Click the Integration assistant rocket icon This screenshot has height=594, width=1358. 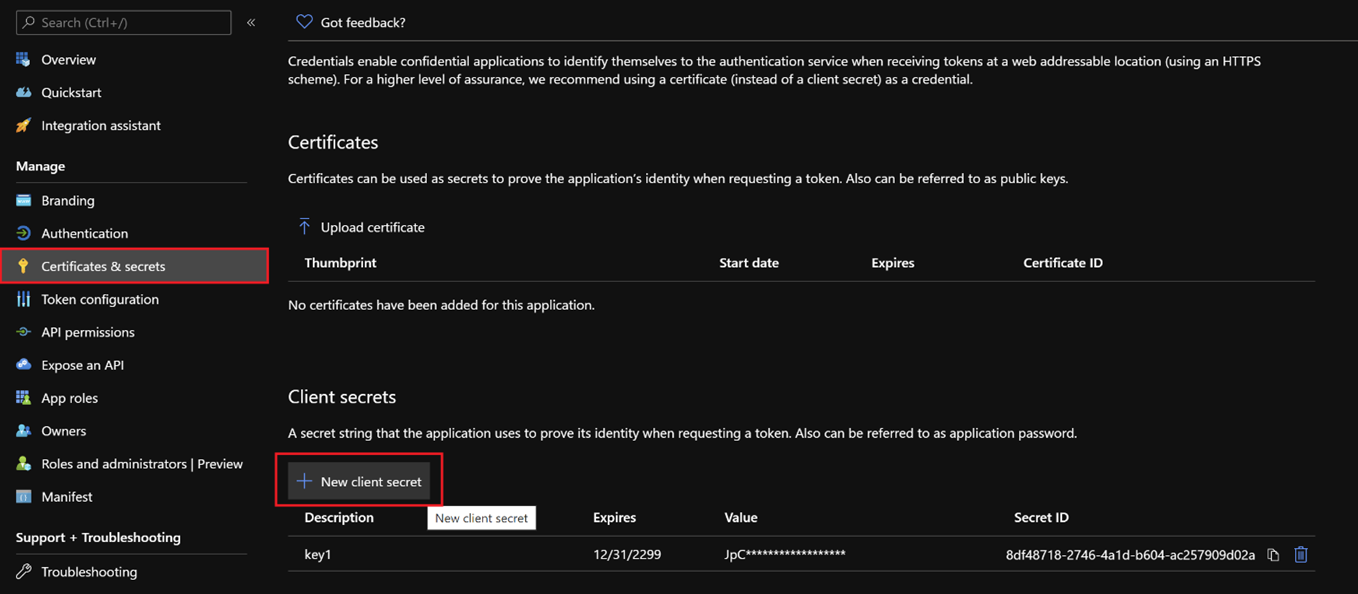[x=24, y=126]
